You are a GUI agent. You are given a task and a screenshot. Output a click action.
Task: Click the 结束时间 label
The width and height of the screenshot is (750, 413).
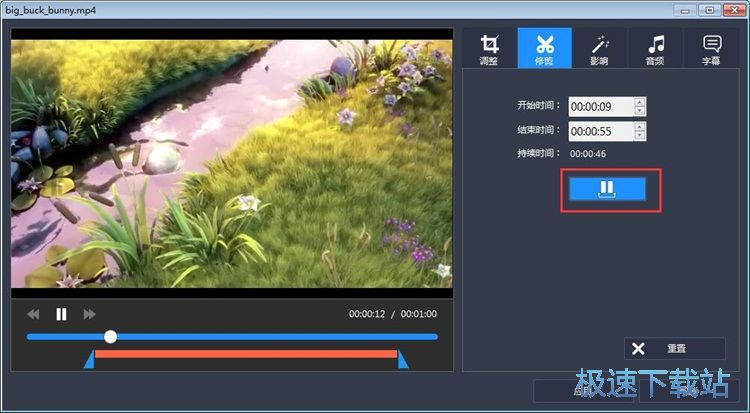point(539,130)
